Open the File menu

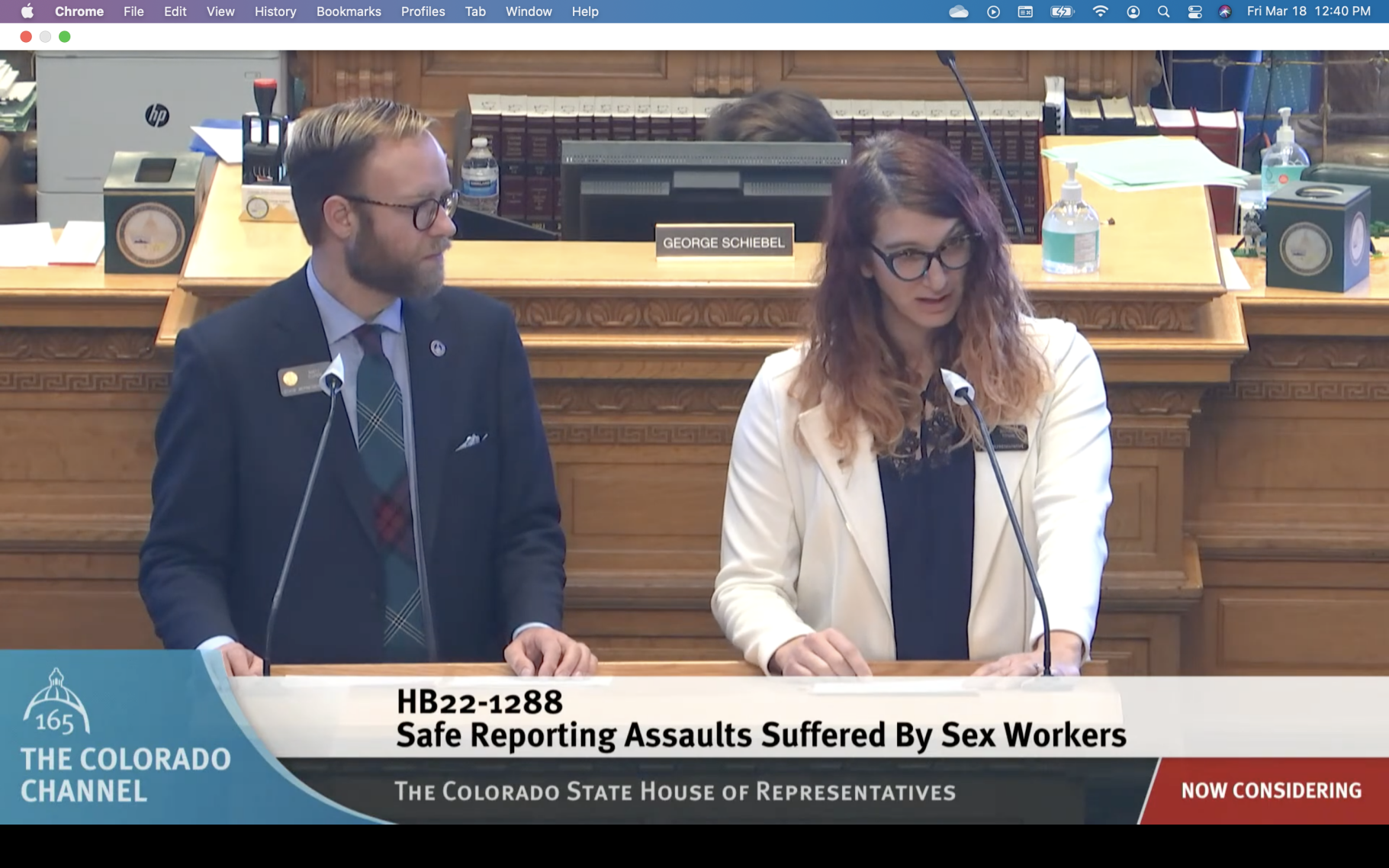[x=133, y=11]
